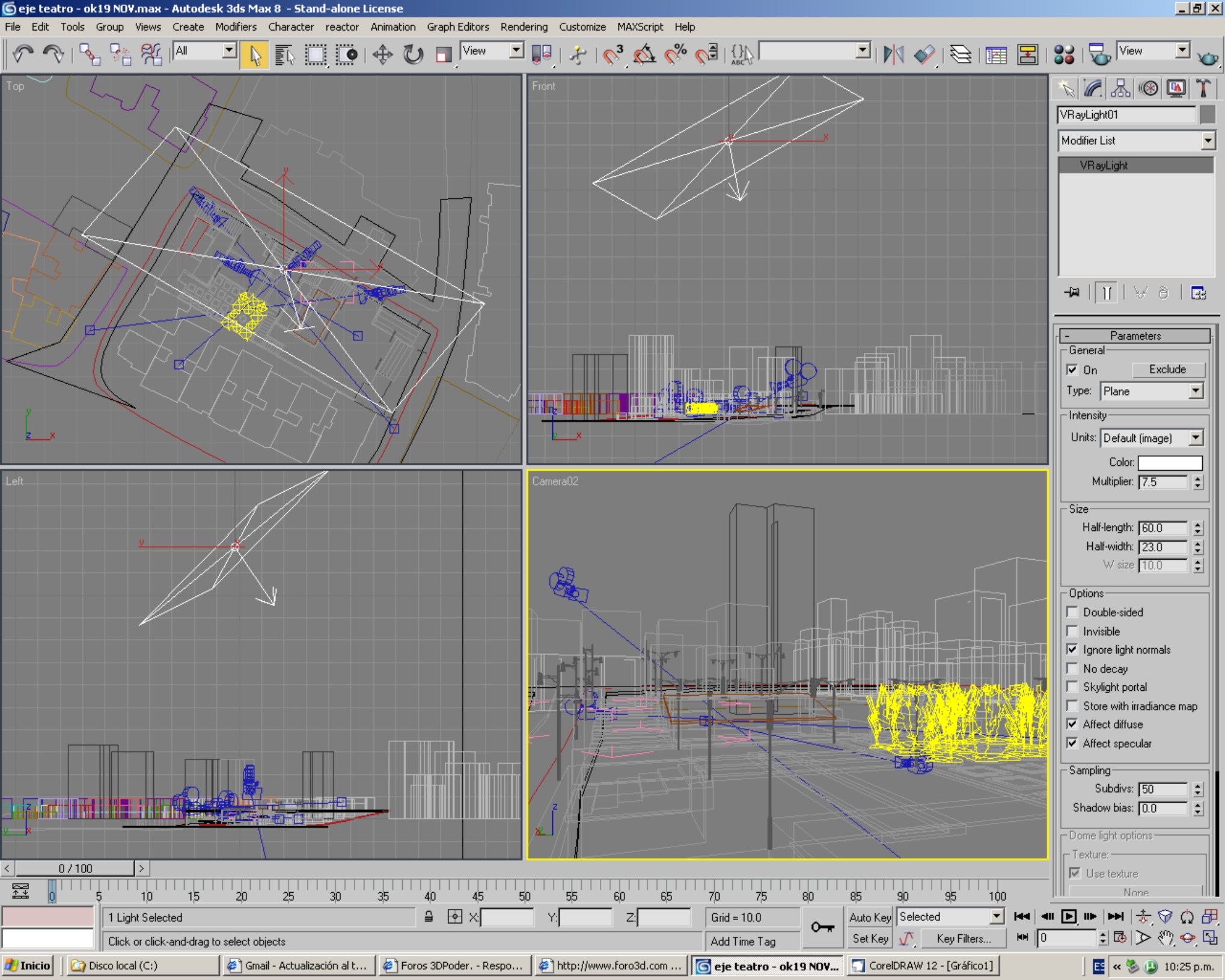Toggle the Invisible option
The image size is (1225, 980).
[x=1072, y=631]
